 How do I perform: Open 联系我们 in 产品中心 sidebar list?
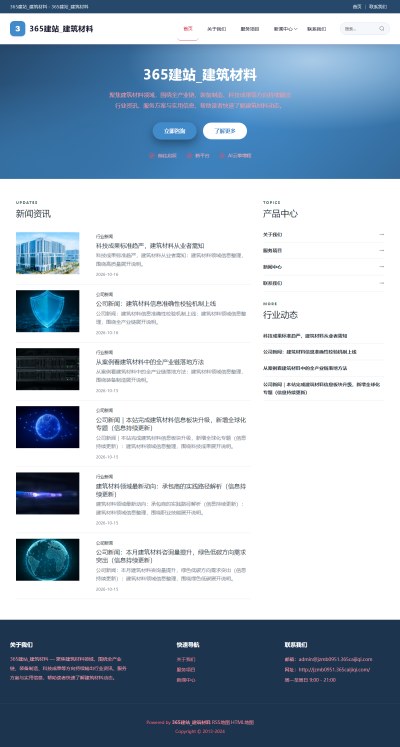[x=272, y=283]
